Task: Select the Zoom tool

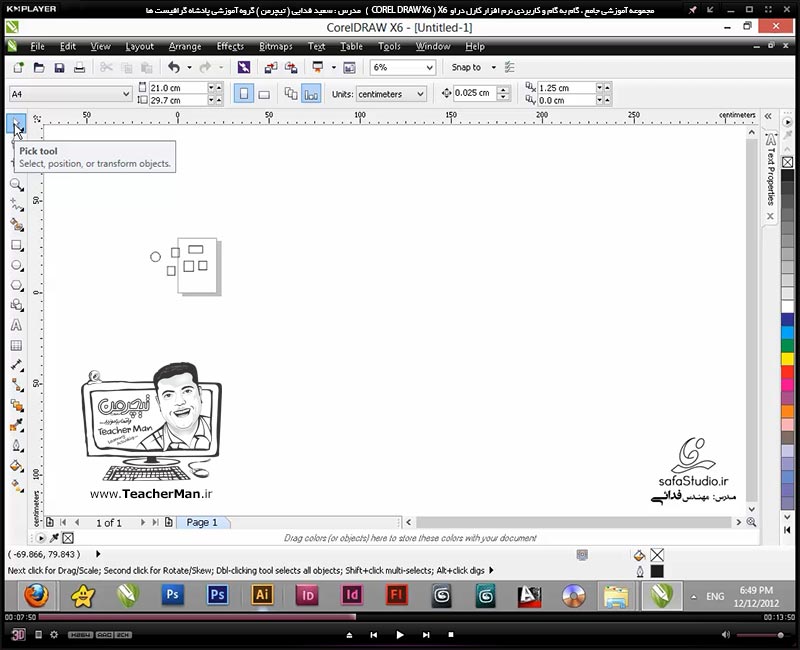Action: (x=16, y=185)
